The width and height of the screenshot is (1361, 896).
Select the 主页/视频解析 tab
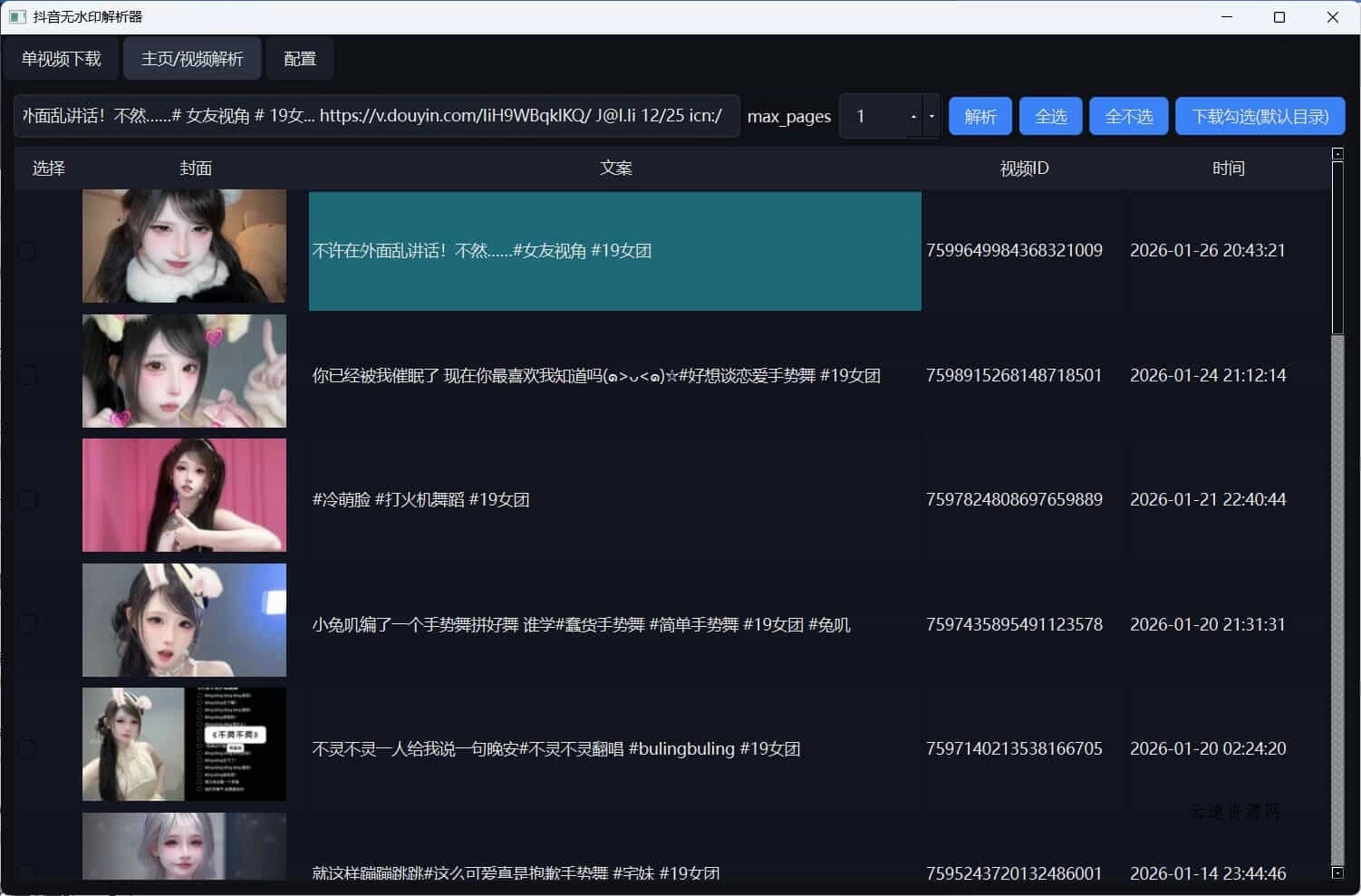(x=191, y=58)
